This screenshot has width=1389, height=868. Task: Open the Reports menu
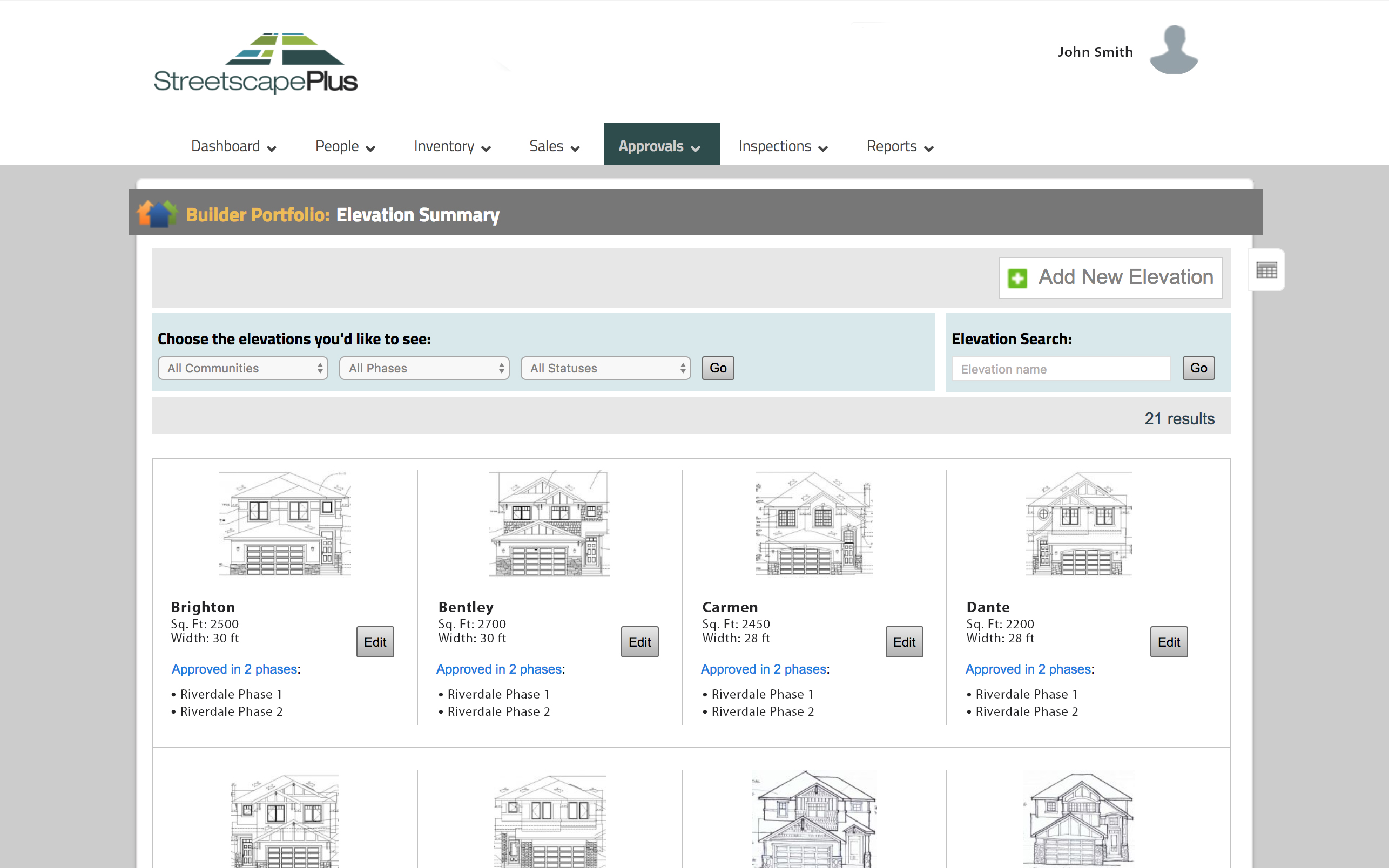(899, 146)
